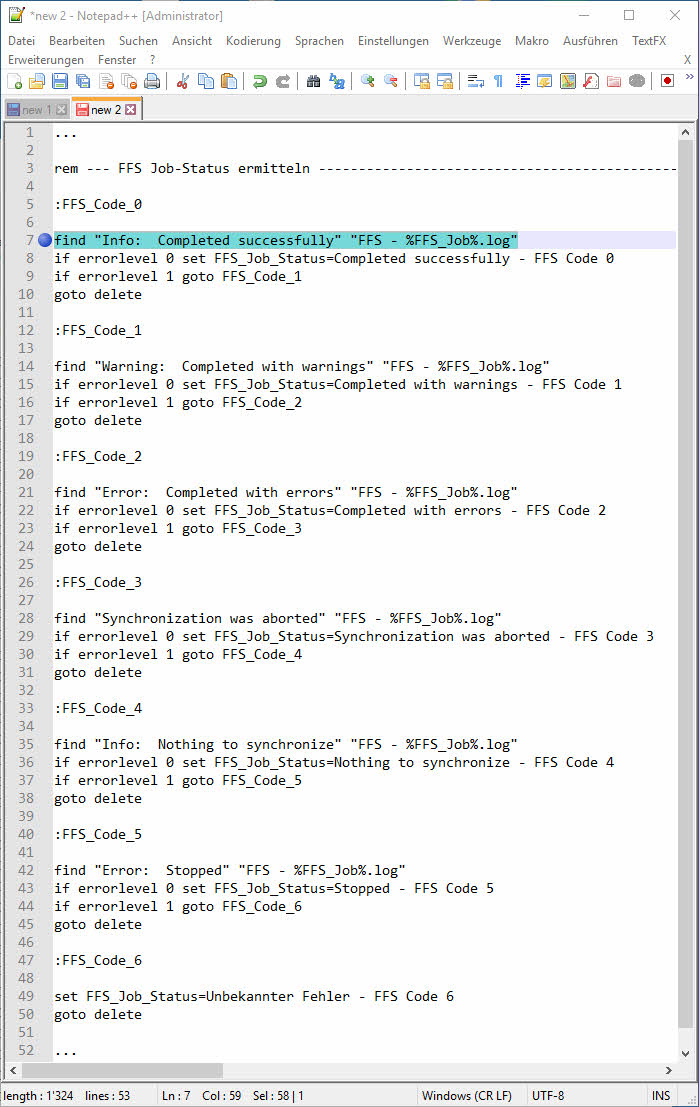699x1107 pixels.
Task: Click vertical scrollbar up arrow
Action: pyautogui.click(x=685, y=132)
